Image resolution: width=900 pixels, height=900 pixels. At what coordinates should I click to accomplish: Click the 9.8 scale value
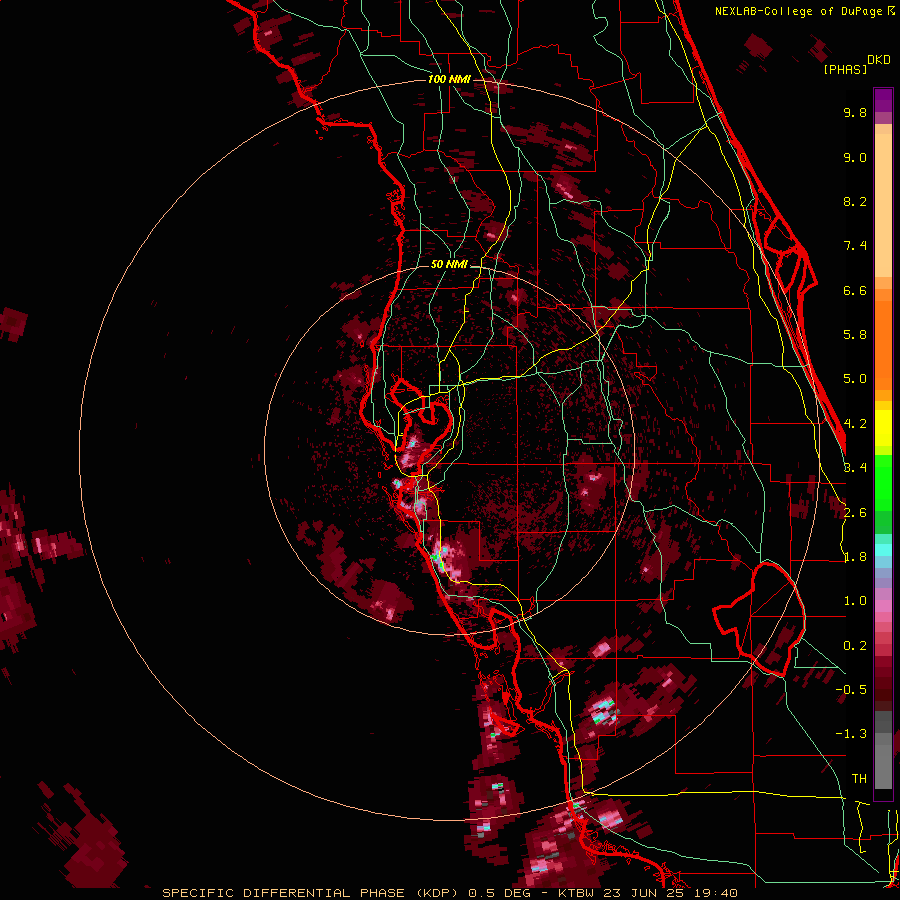click(855, 112)
